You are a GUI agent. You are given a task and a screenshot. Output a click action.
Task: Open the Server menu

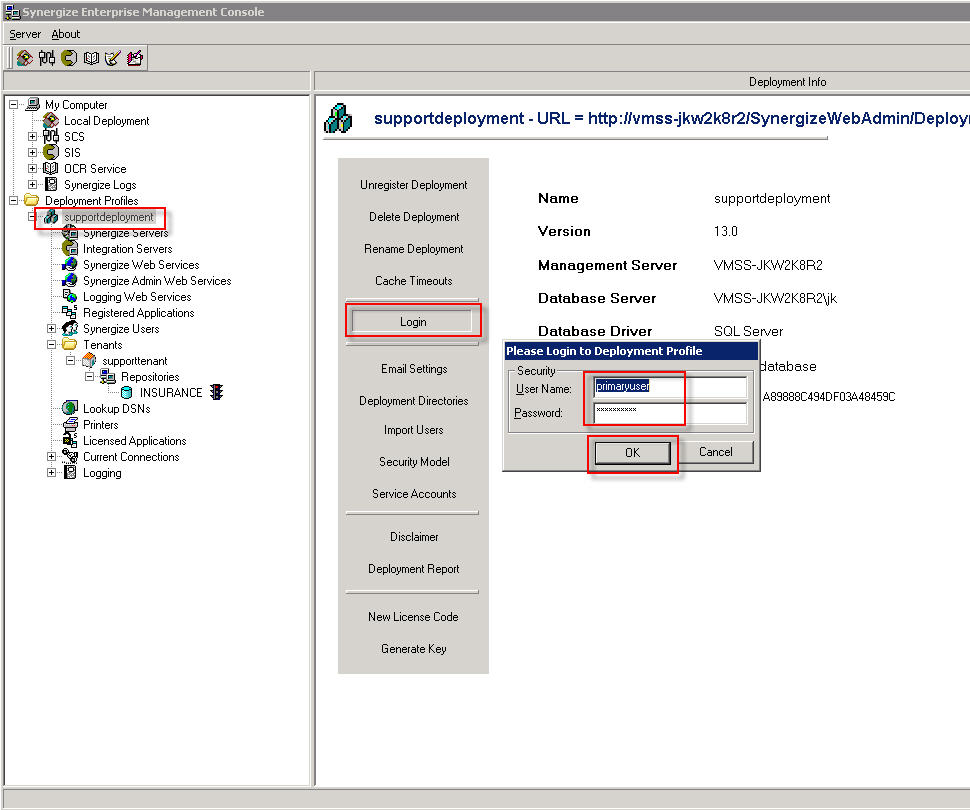pos(25,34)
